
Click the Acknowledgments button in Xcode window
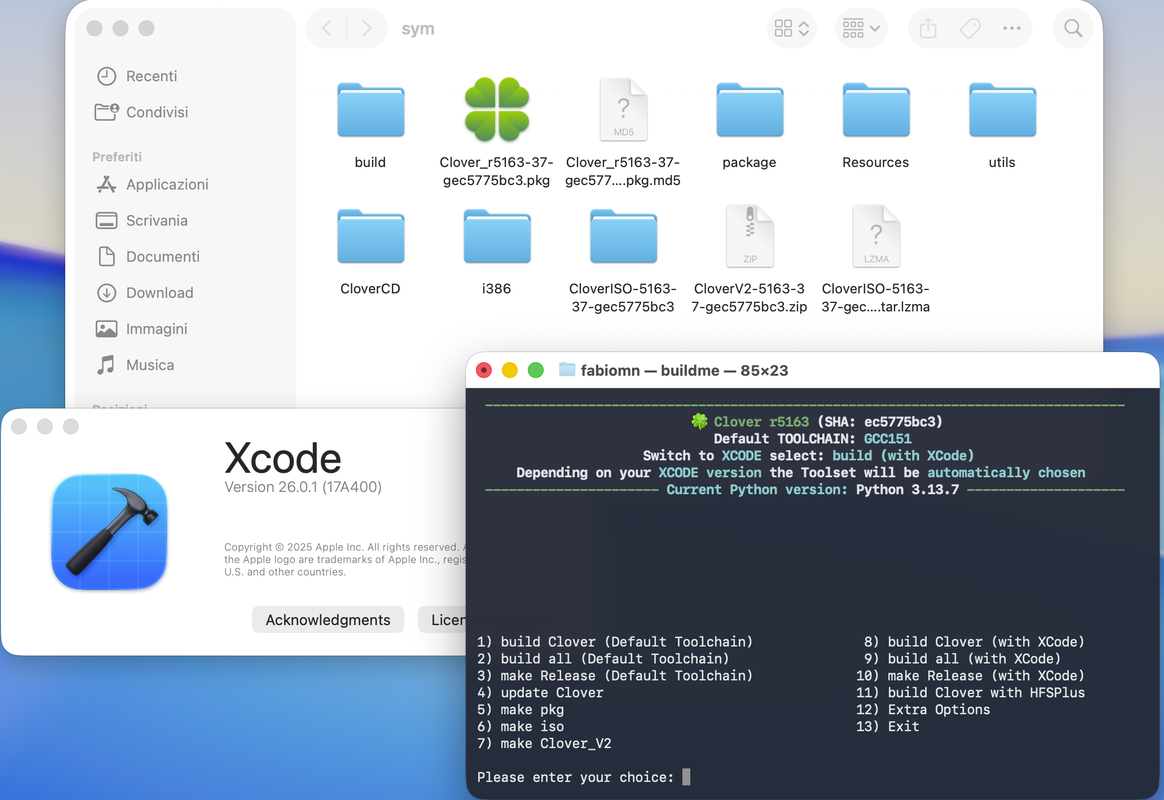tap(327, 620)
